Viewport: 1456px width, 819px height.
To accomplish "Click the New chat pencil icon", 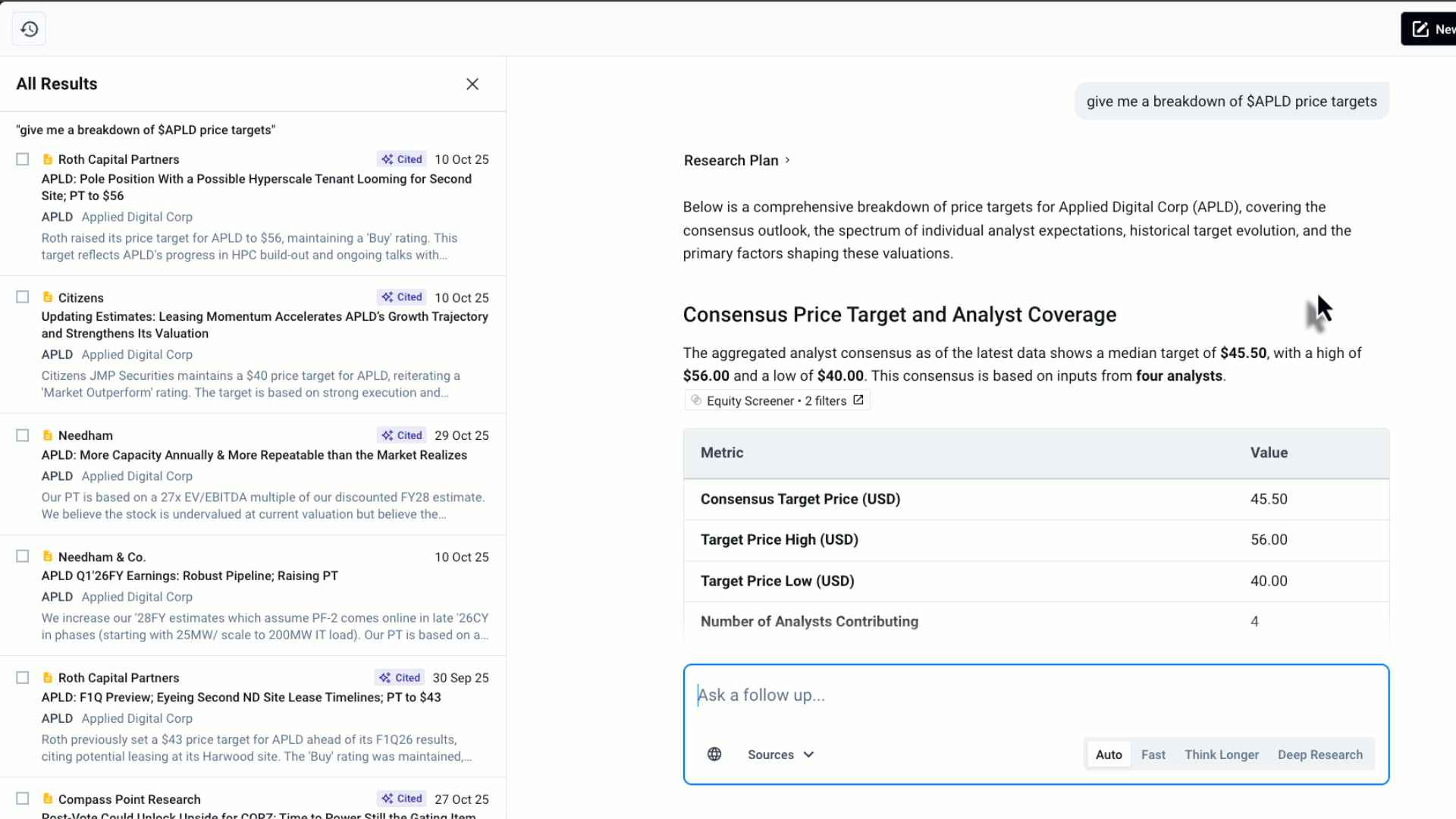I will pos(1420,30).
